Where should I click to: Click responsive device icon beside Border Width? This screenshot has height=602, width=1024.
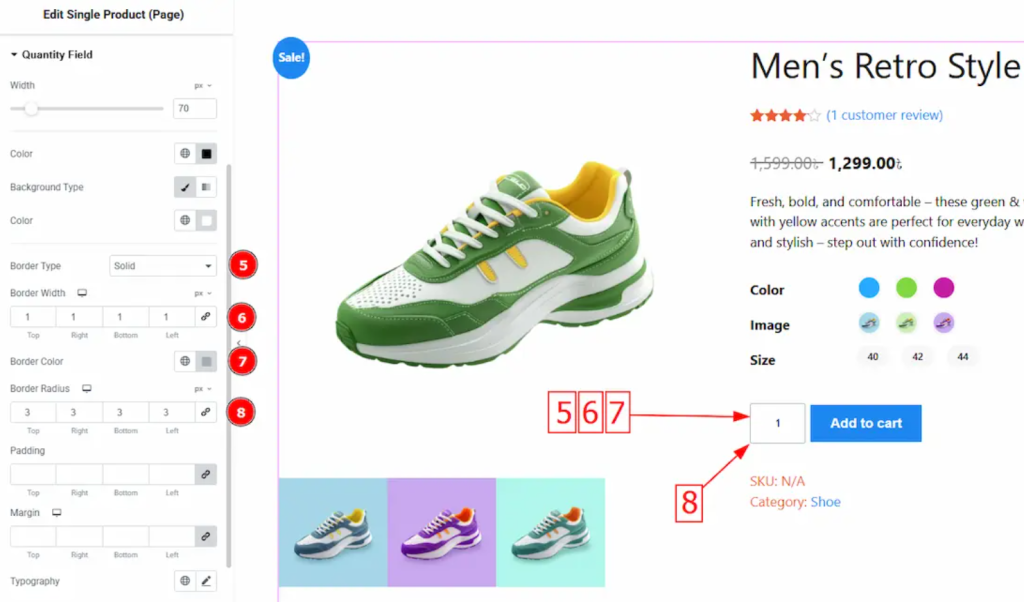coord(82,293)
